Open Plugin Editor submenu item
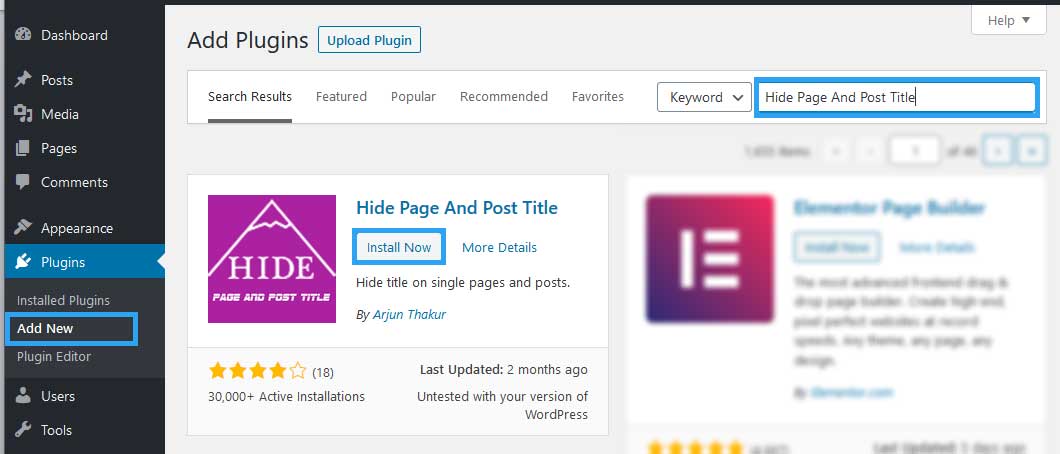Screen dimensions: 1060x454 54,357
